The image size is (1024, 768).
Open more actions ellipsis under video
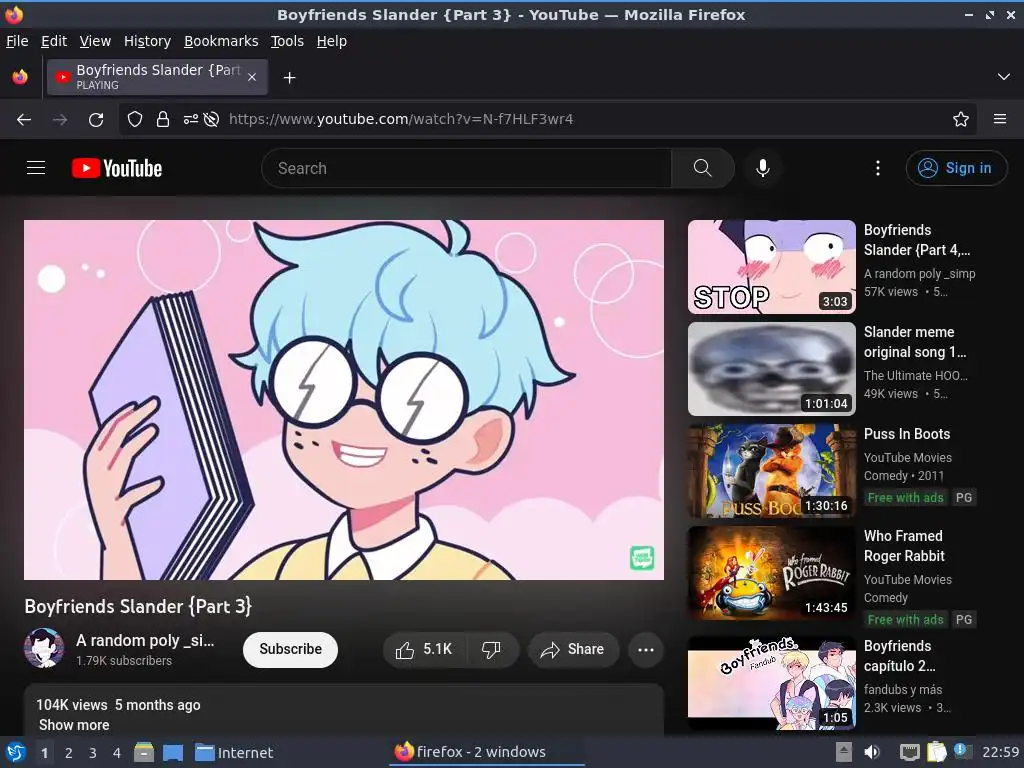(645, 649)
